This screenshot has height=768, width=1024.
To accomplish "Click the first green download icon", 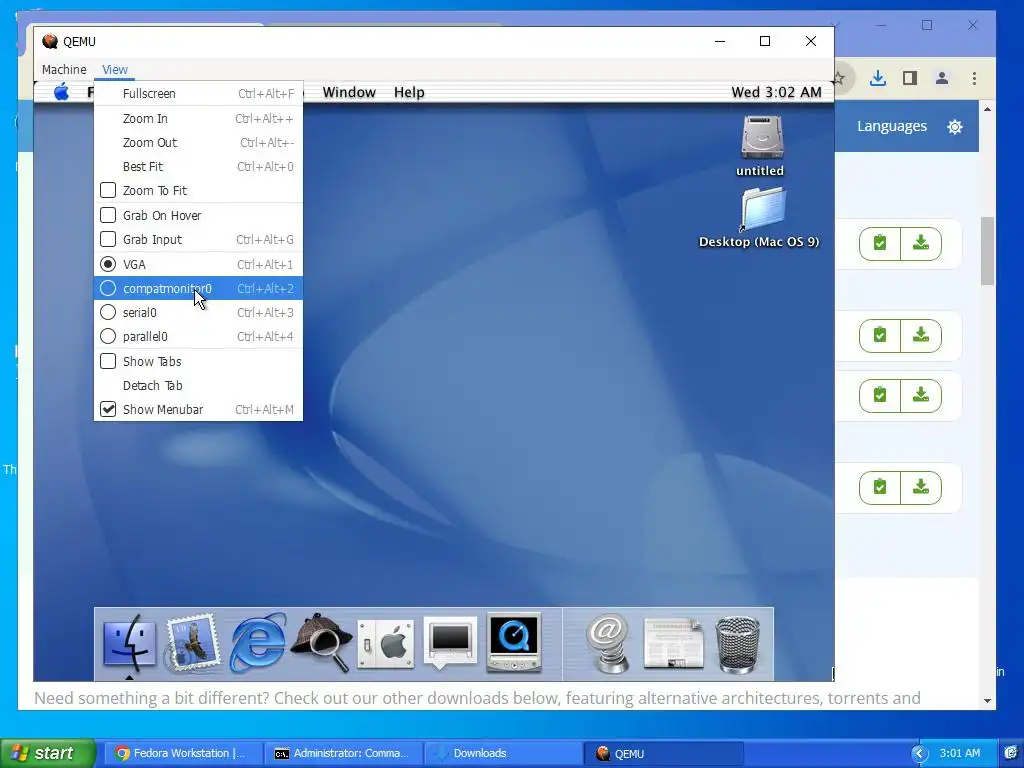I will [921, 244].
